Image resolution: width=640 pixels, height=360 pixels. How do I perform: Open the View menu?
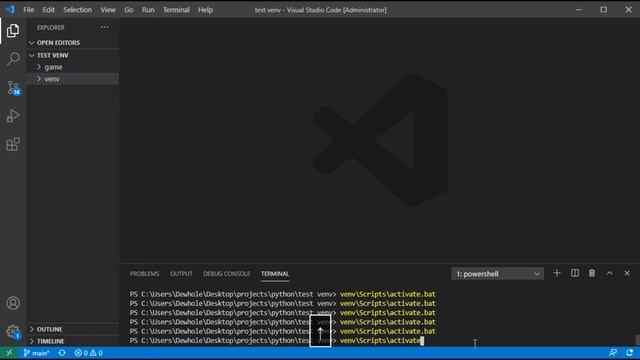108,10
